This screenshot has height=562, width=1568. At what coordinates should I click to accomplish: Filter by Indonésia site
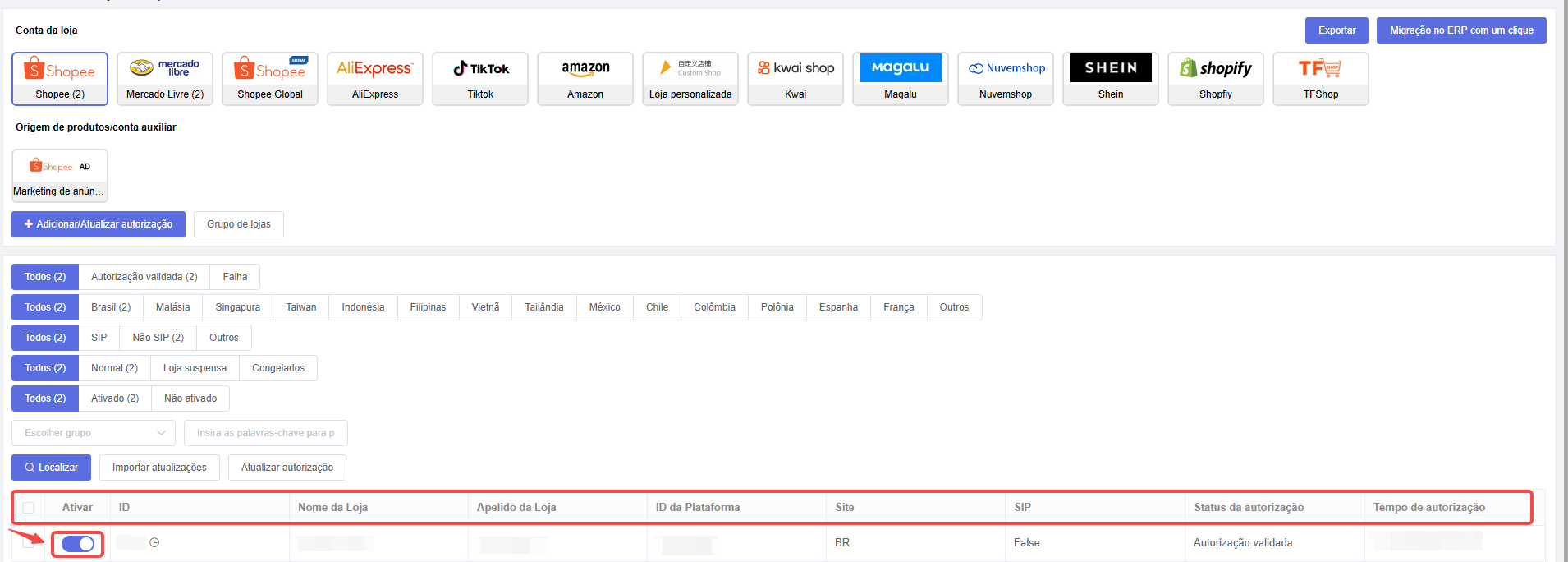[363, 307]
